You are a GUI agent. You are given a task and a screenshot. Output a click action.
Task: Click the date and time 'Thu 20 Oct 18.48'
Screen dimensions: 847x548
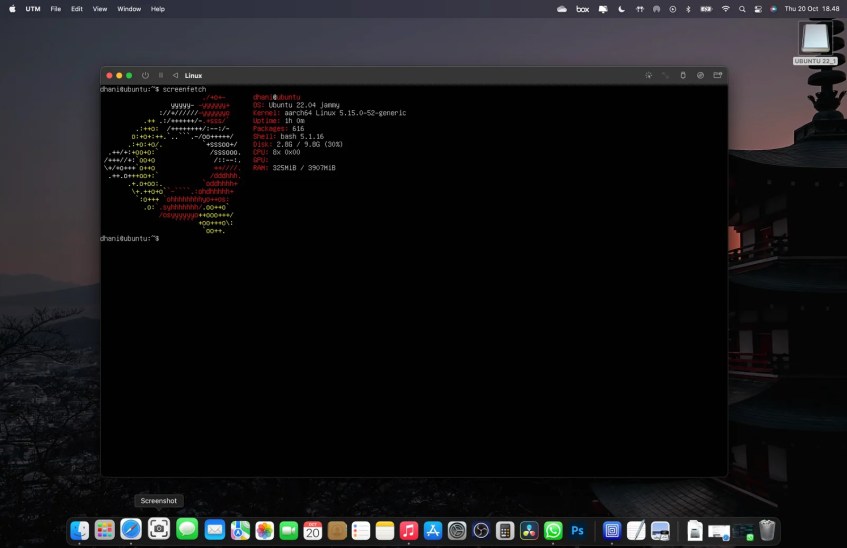[x=812, y=9]
